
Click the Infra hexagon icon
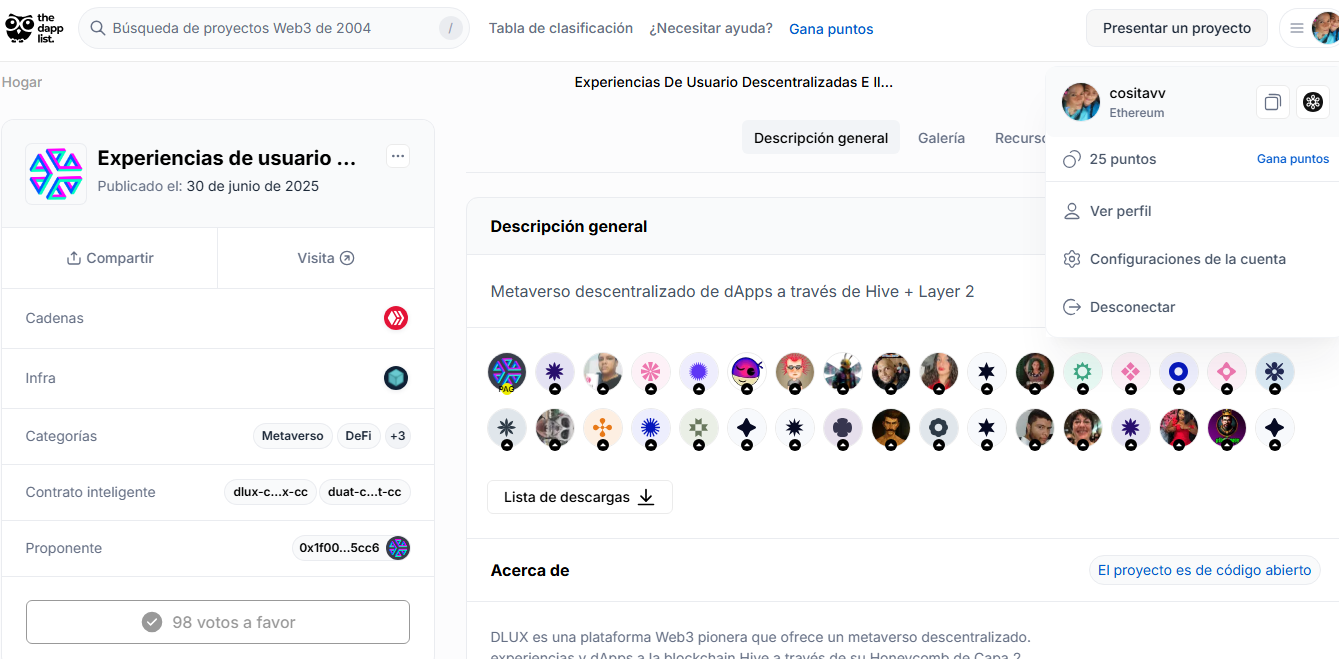pos(396,378)
